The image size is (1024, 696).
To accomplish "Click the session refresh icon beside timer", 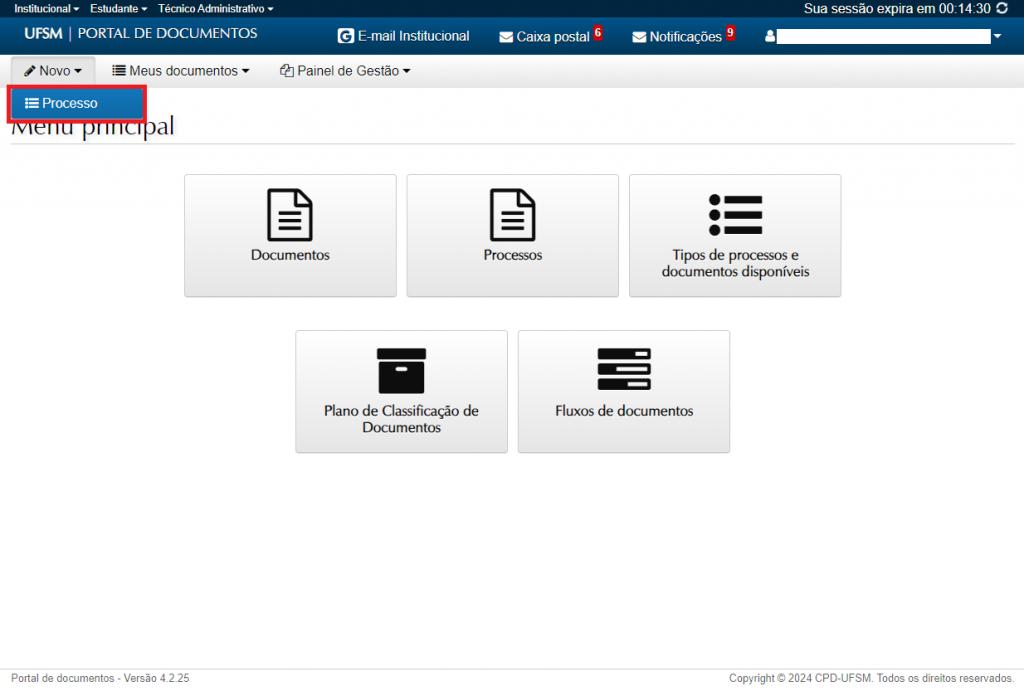I will 1002,8.
